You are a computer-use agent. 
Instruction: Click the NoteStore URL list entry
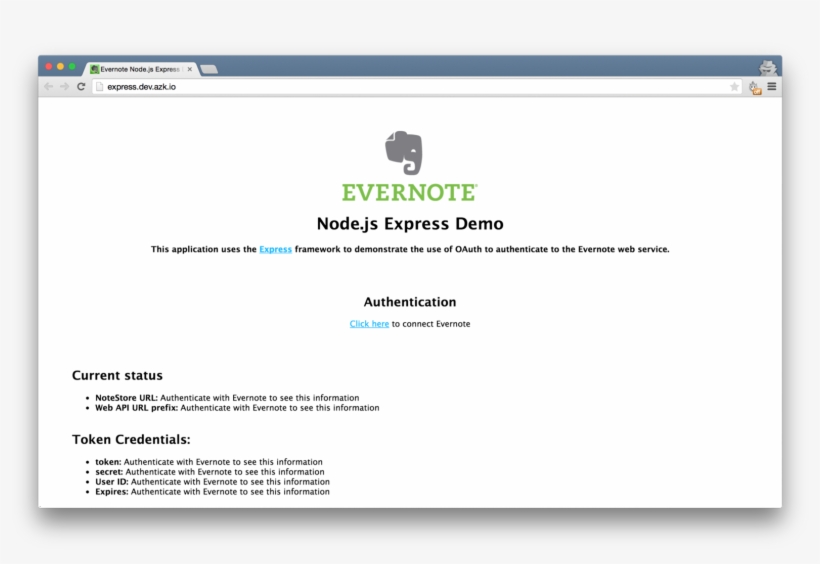(x=227, y=398)
